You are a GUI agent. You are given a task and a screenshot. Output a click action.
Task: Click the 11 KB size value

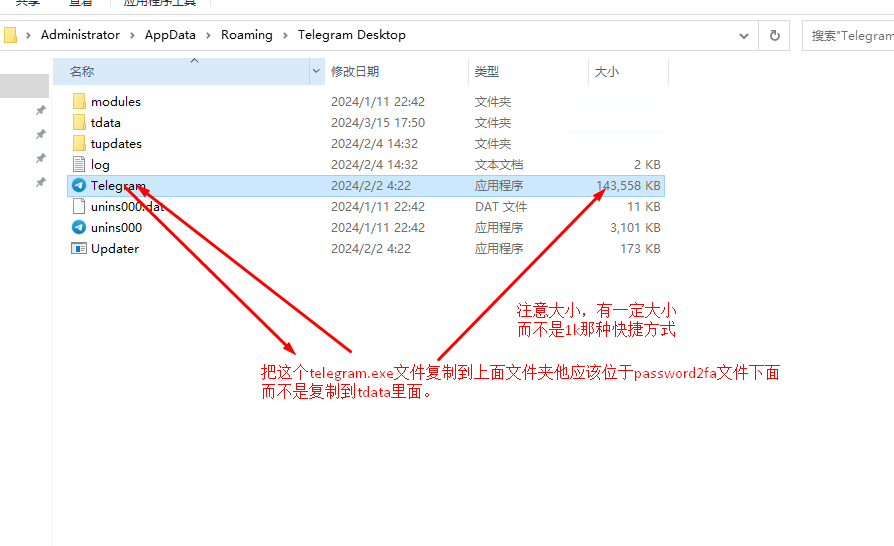644,207
